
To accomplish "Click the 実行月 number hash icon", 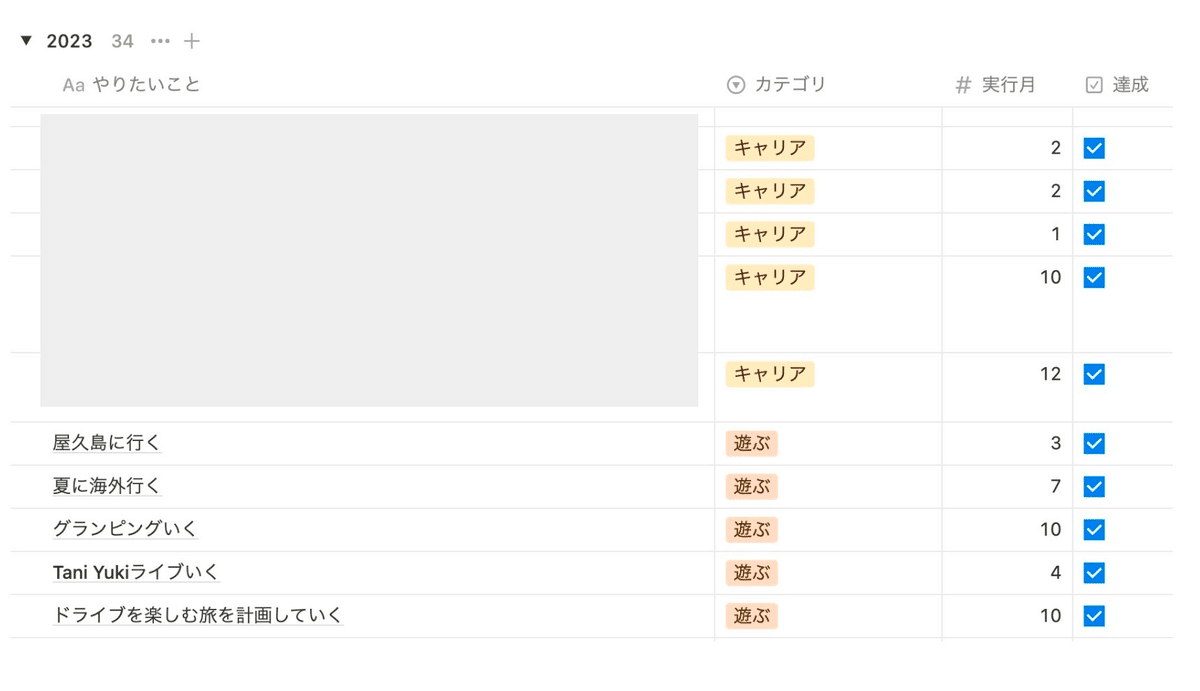I will [x=963, y=85].
